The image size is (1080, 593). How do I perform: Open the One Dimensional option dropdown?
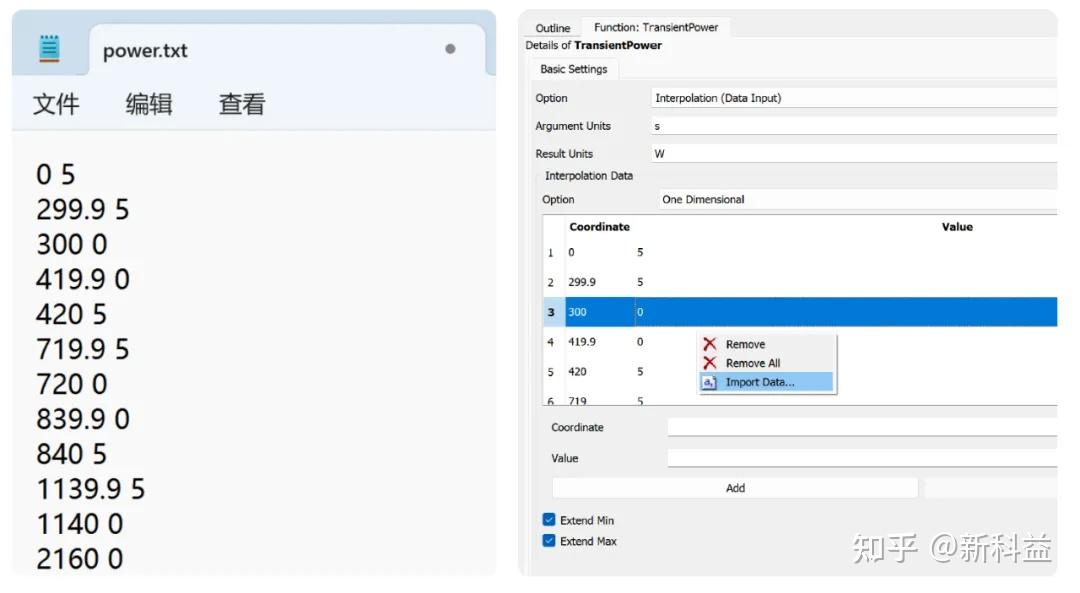click(x=857, y=200)
